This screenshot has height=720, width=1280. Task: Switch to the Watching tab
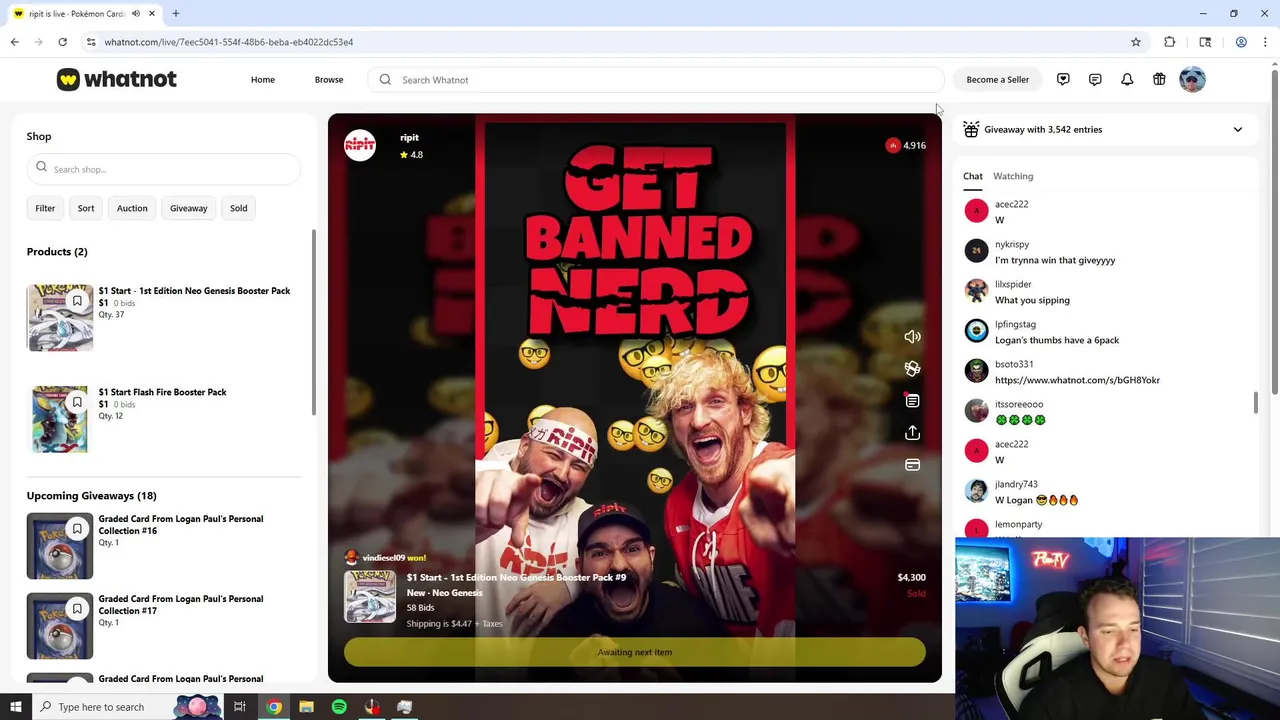pyautogui.click(x=1013, y=176)
